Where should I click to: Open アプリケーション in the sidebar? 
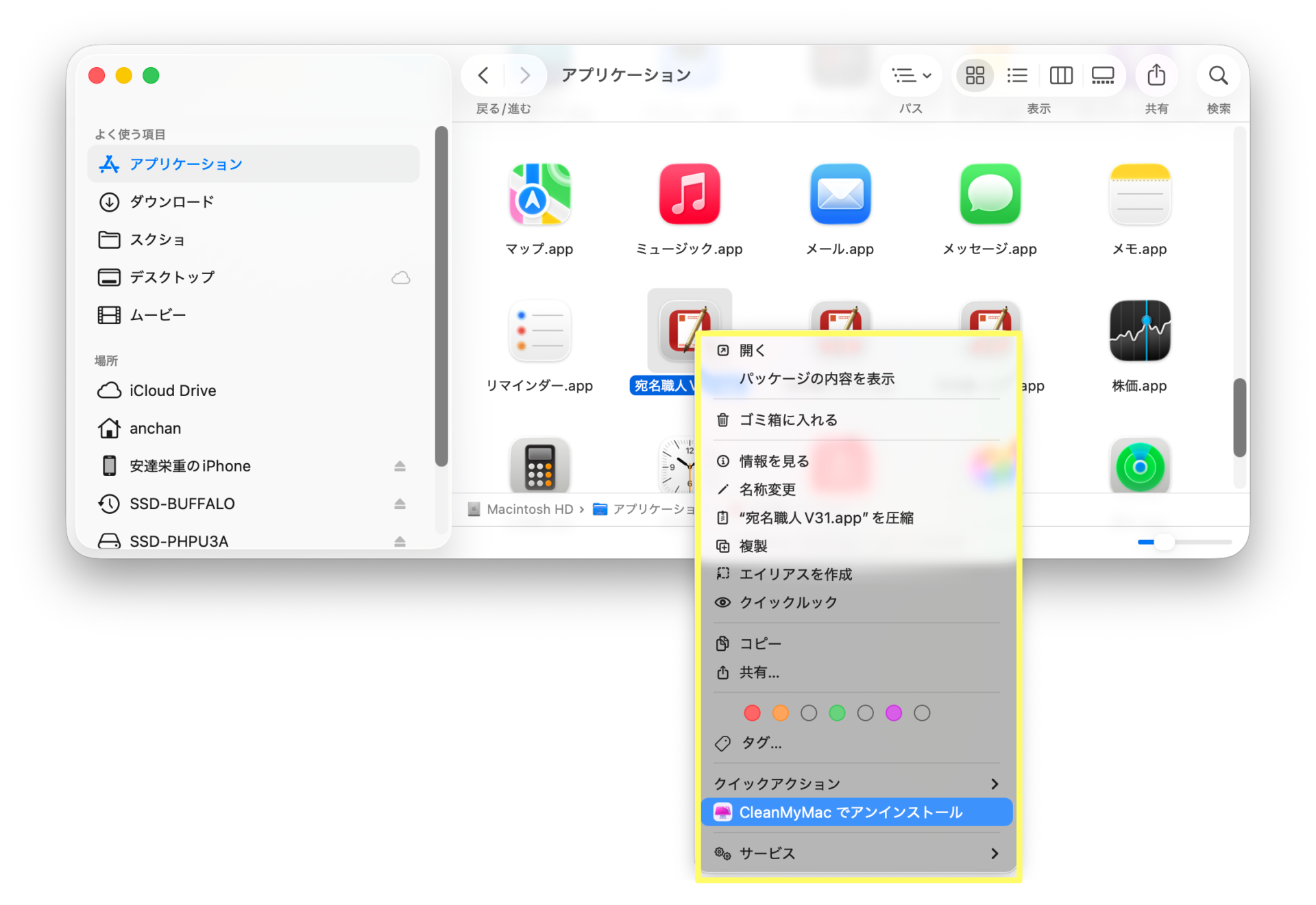click(254, 164)
